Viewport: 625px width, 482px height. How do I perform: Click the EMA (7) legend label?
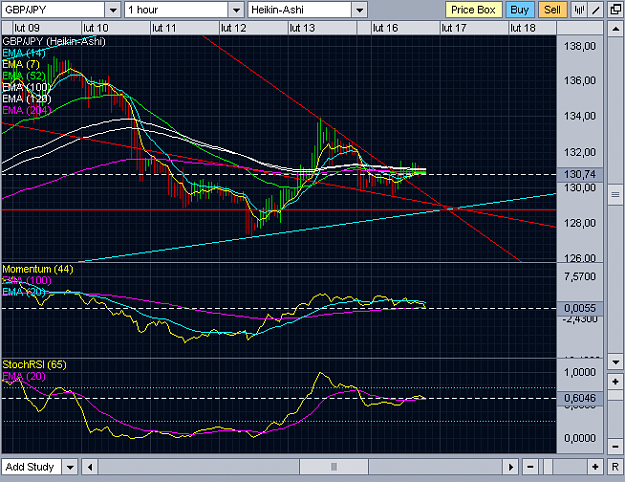[x=21, y=64]
